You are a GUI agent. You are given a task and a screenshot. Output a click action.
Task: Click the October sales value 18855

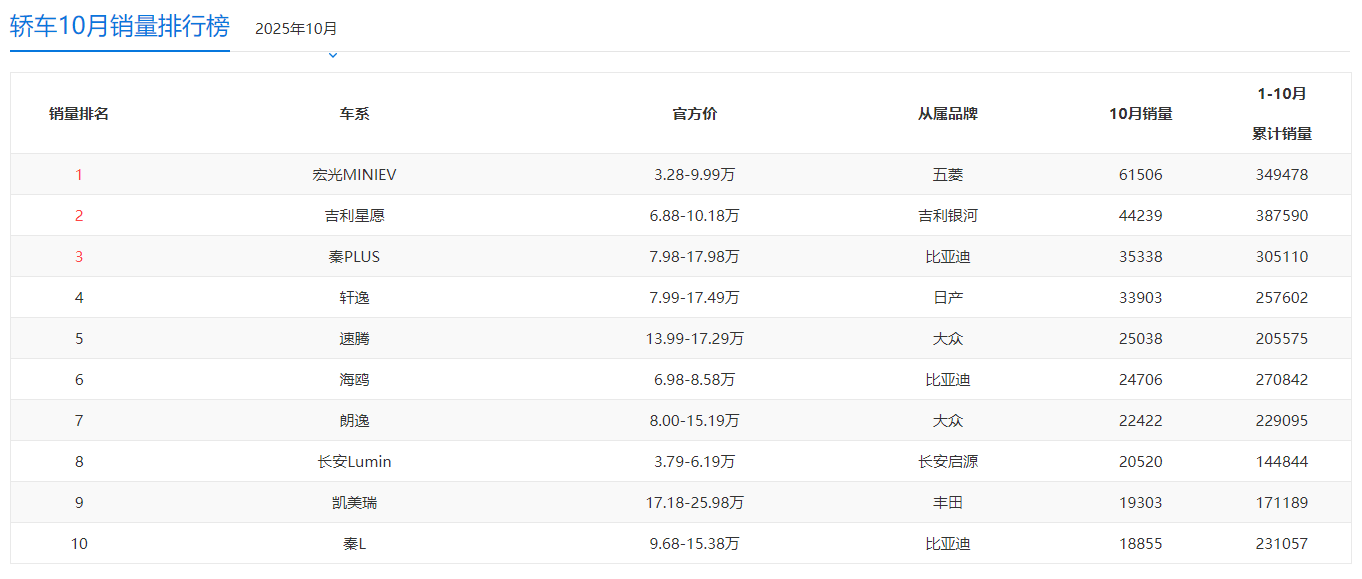(x=1141, y=544)
